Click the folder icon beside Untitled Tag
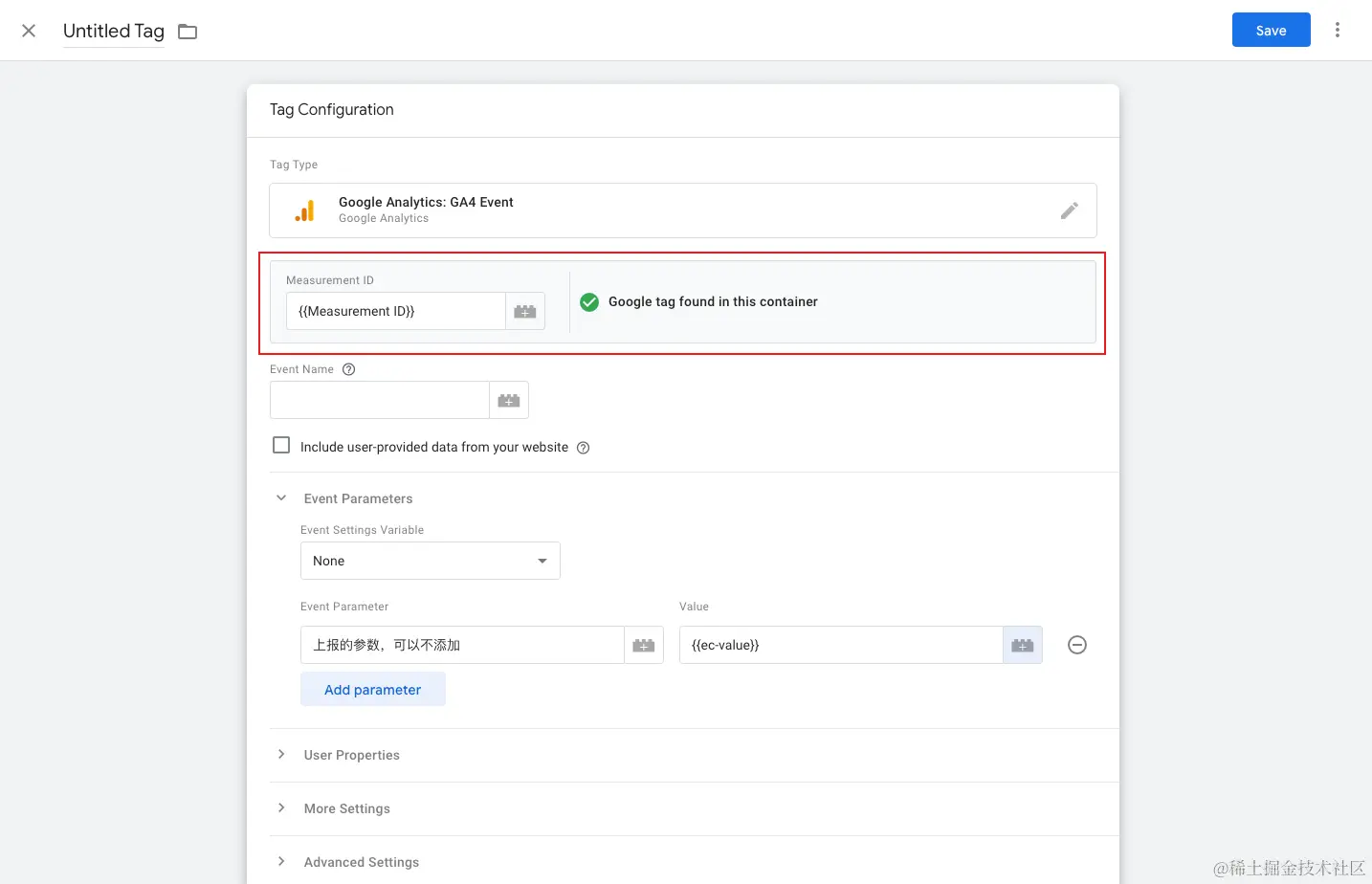Screen dimensions: 1372x884 click(188, 32)
